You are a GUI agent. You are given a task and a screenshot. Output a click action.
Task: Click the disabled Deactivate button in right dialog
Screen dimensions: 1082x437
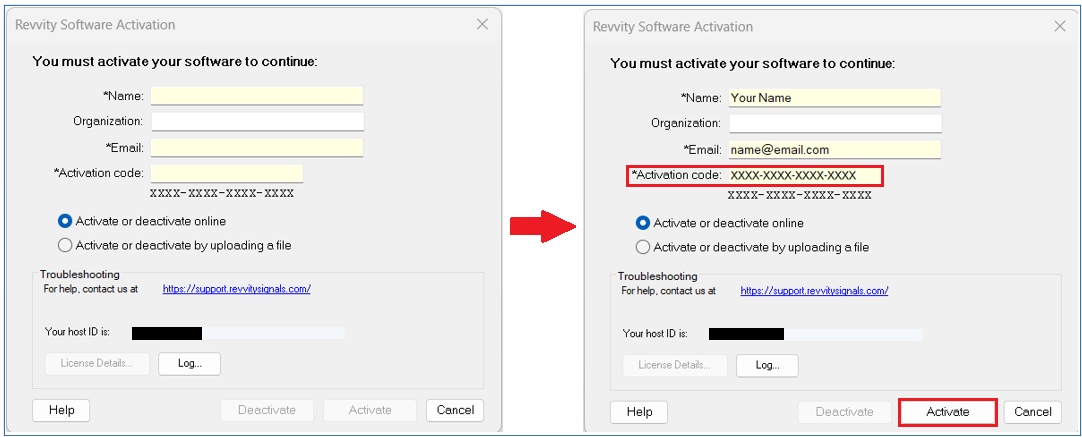(845, 412)
